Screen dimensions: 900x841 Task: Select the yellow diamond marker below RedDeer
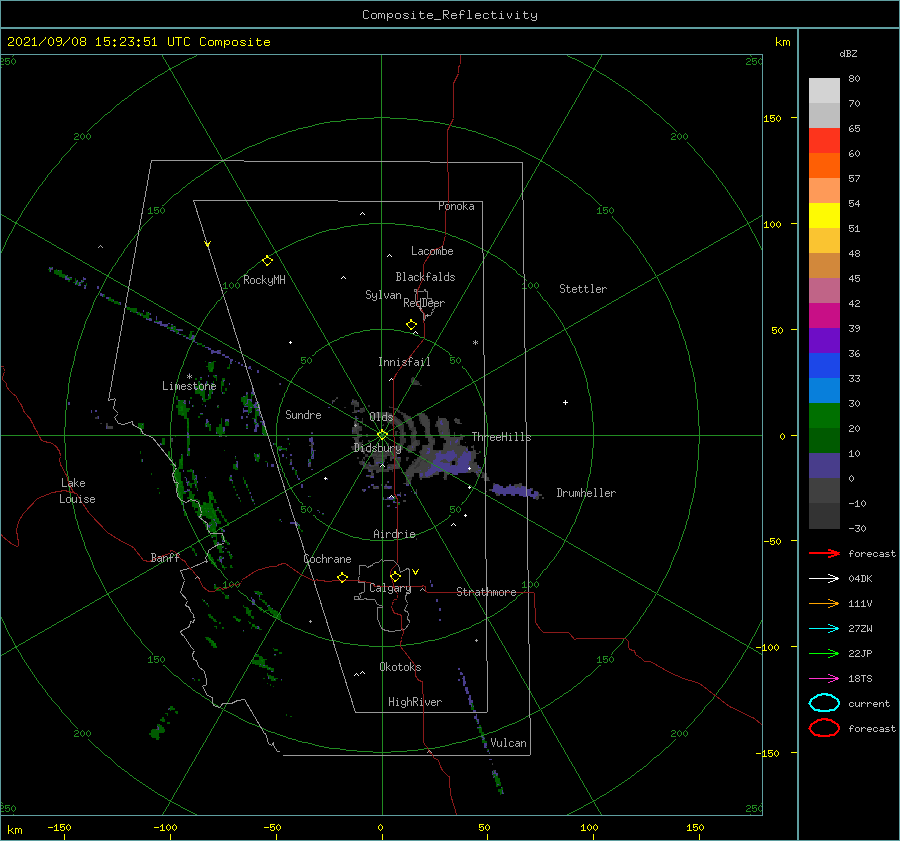(x=411, y=325)
